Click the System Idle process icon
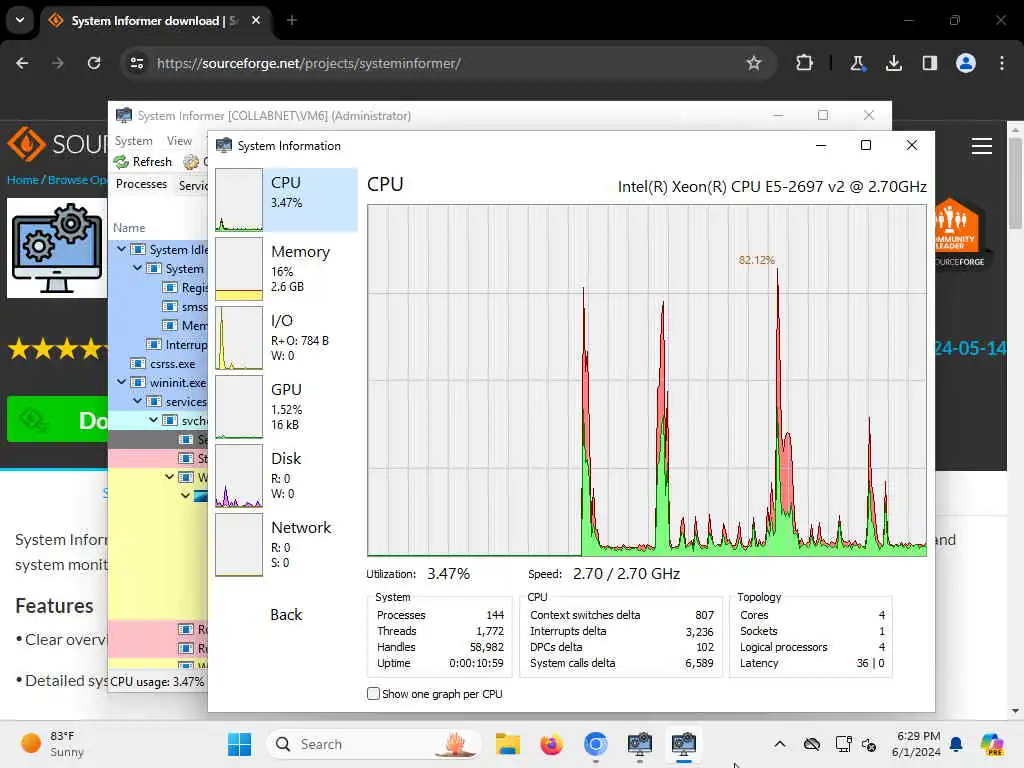 tap(138, 249)
